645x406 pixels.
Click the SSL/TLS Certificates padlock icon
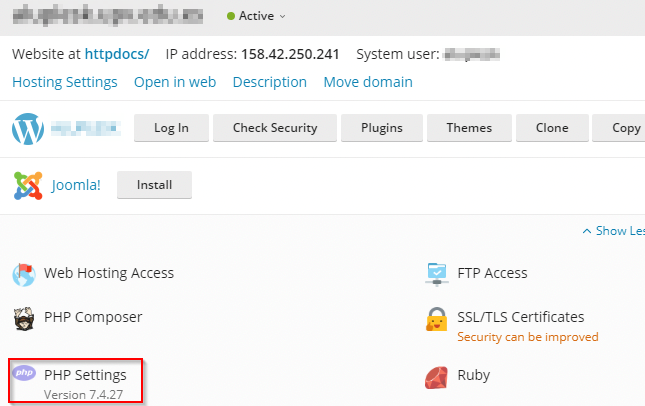437,319
